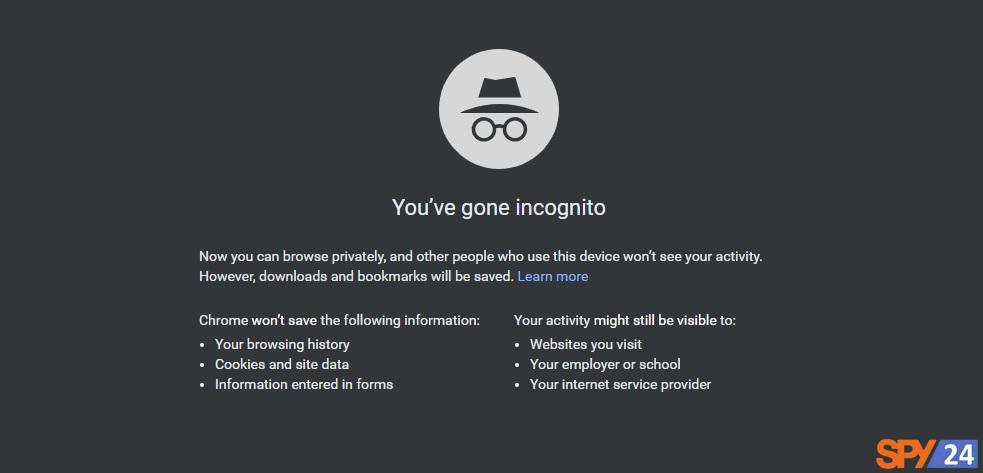Select 'Information entered in forms' item
Viewport: 983px width, 473px height.
pyautogui.click(x=304, y=385)
